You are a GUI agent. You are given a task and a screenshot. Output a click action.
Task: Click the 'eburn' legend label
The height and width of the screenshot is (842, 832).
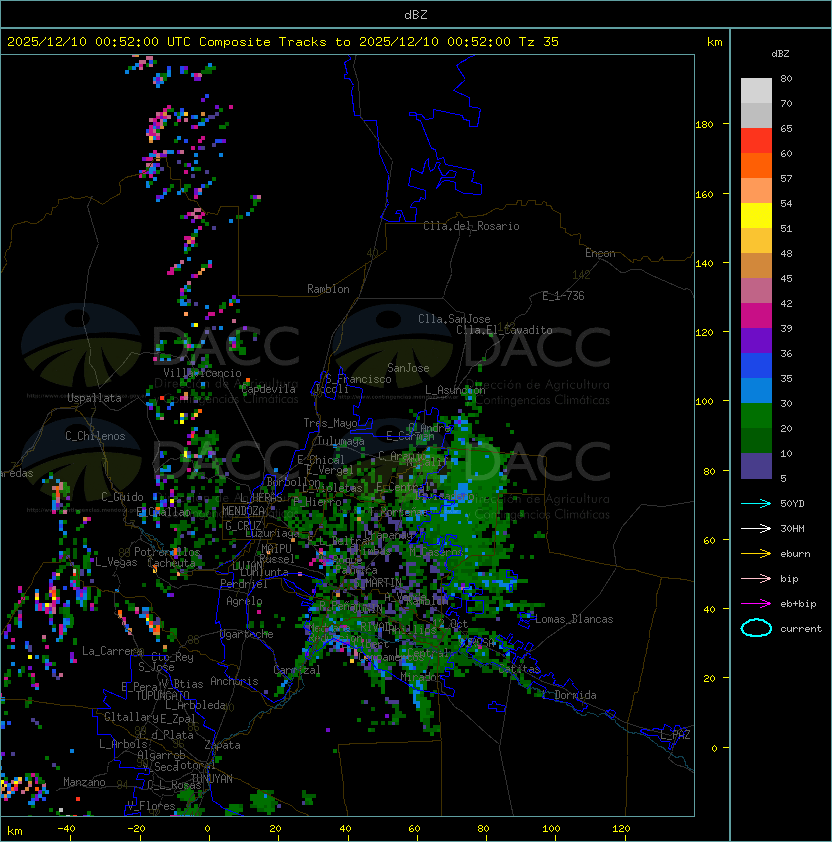[x=795, y=554]
